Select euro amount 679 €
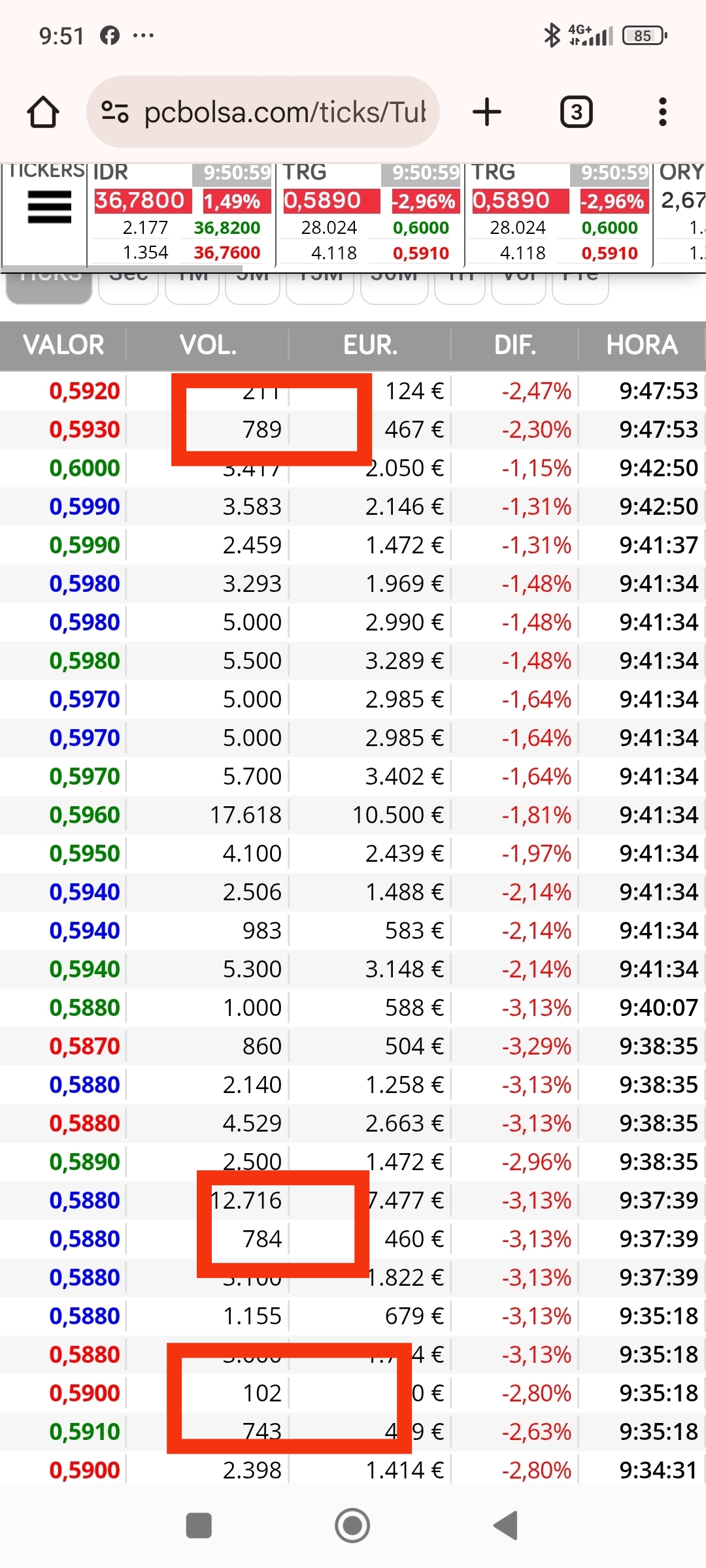The image size is (706, 1568). 414,1316
